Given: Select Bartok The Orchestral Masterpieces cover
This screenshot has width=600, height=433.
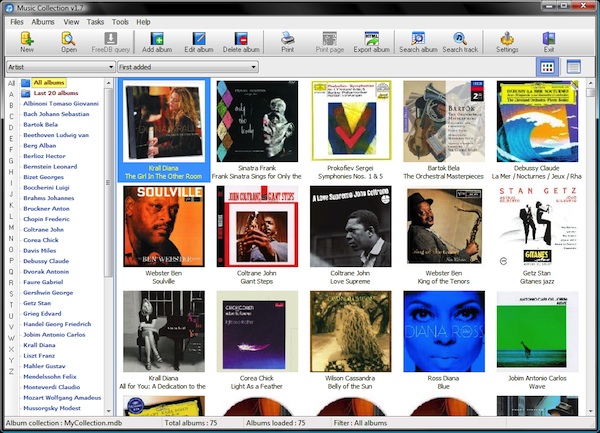Looking at the screenshot, I should 444,121.
